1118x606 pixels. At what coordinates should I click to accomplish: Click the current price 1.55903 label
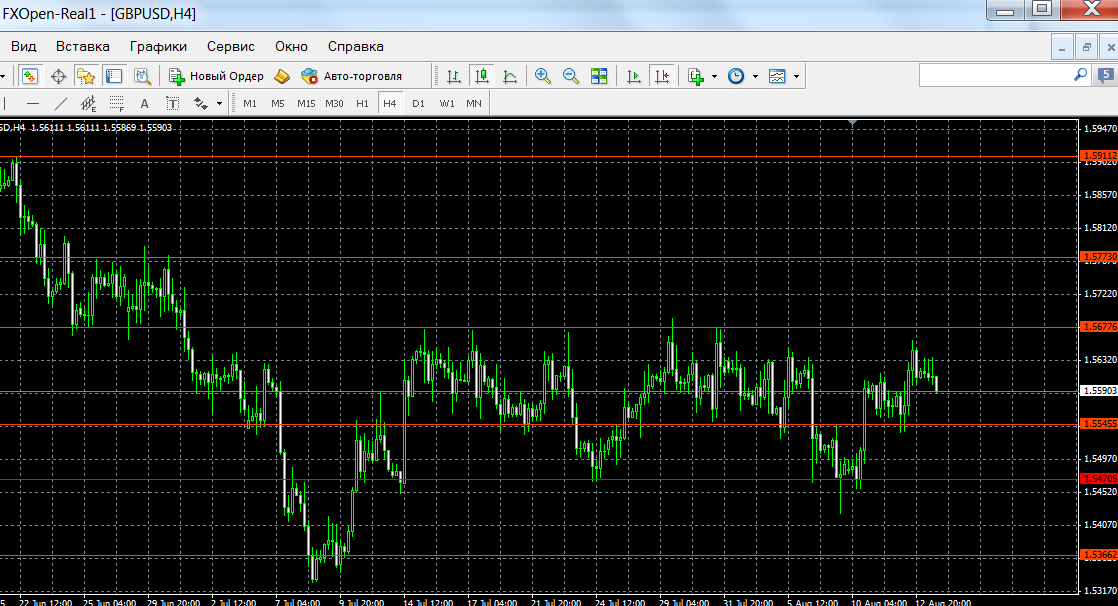[1099, 391]
